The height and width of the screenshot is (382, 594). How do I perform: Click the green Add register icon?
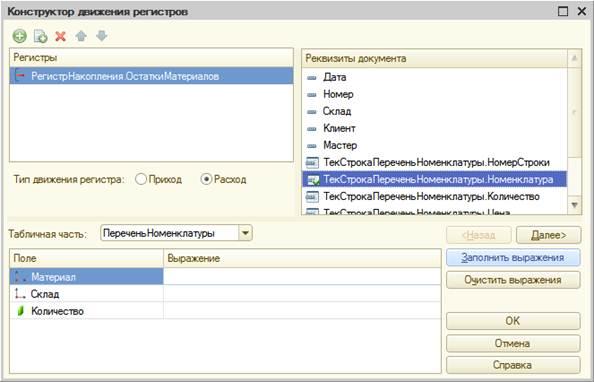[19, 36]
